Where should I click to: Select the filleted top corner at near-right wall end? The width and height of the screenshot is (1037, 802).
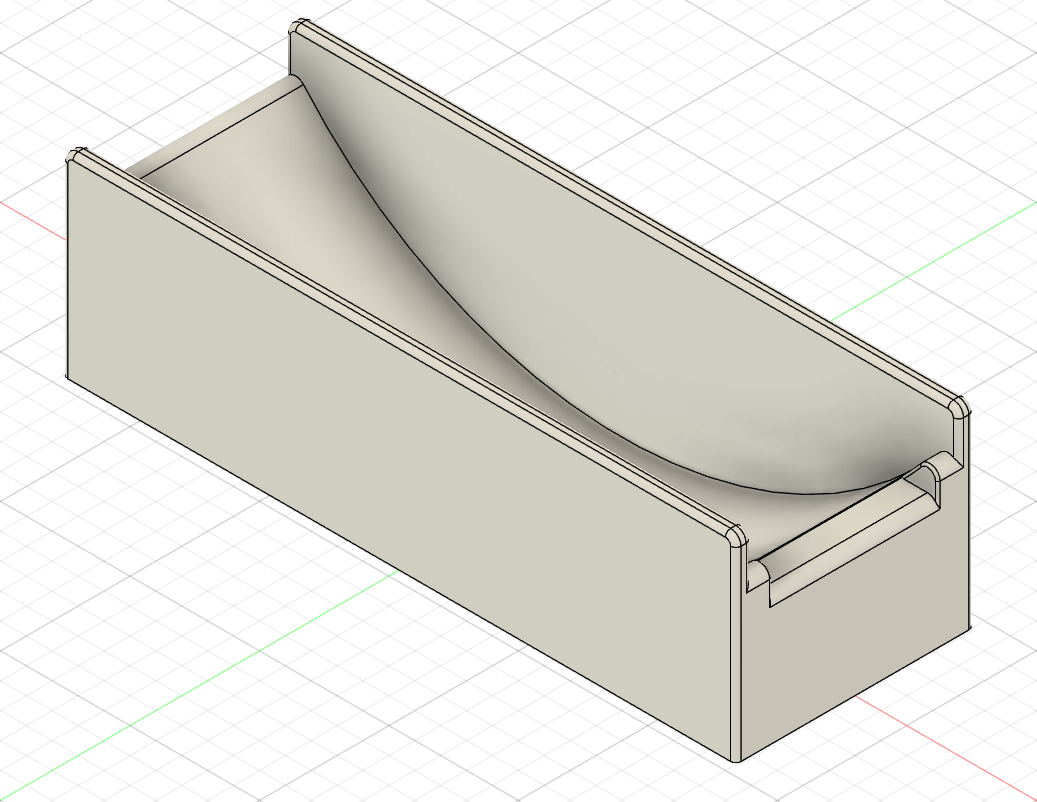click(736, 537)
